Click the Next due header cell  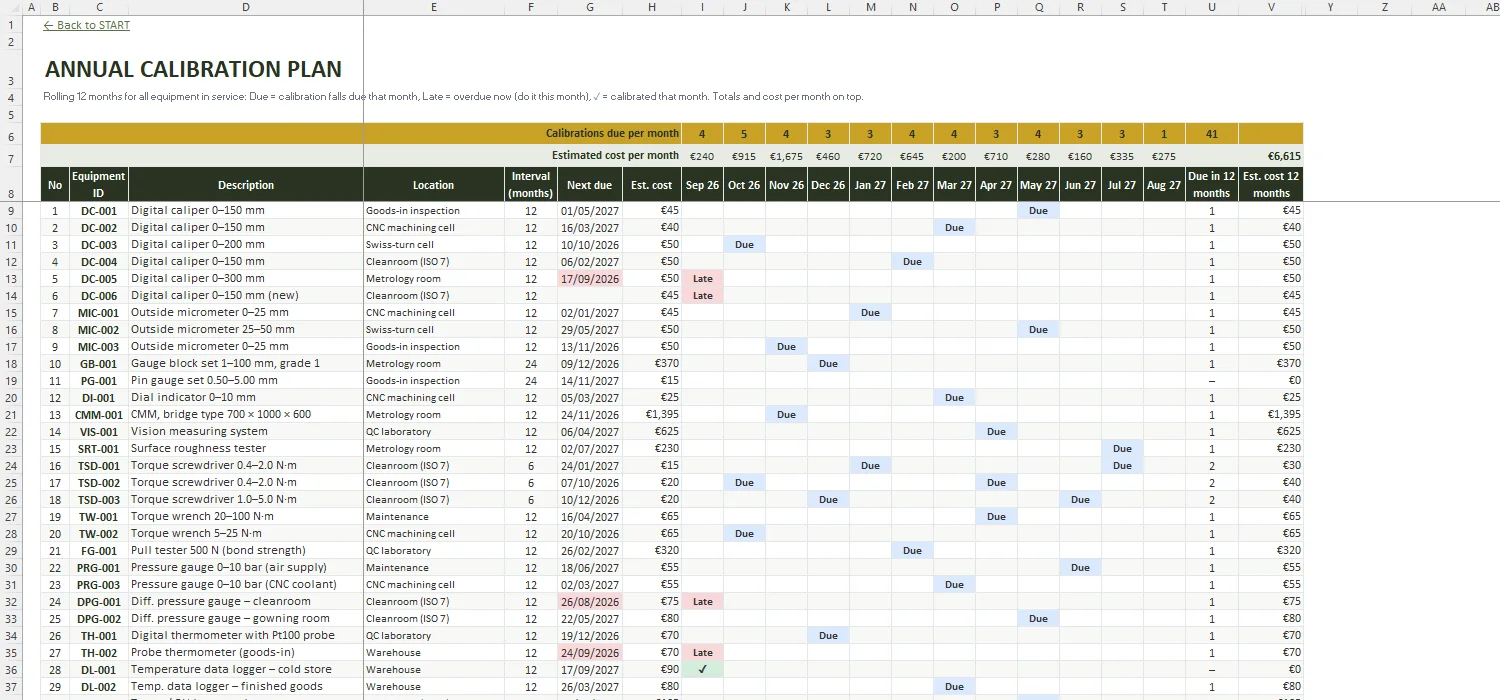[589, 185]
